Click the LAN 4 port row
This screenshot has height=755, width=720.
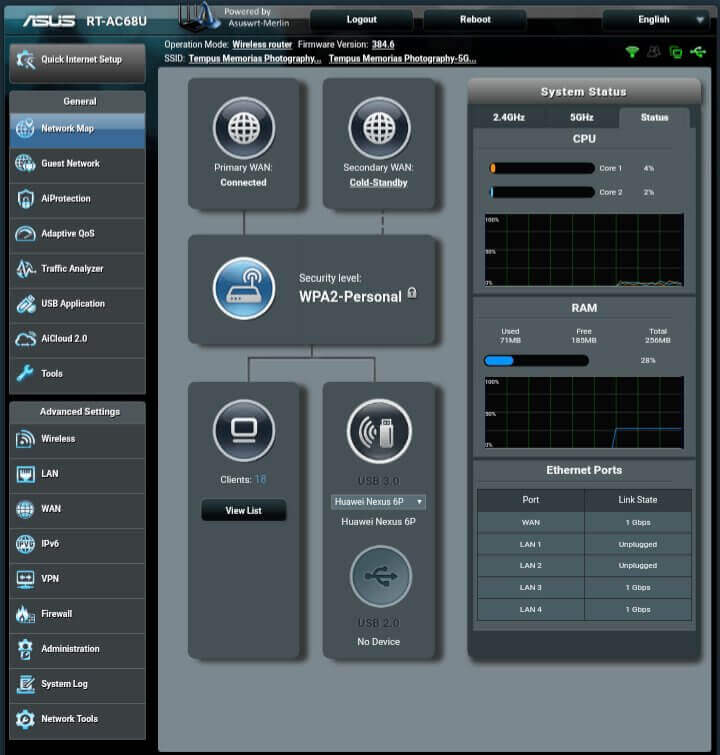coord(584,610)
